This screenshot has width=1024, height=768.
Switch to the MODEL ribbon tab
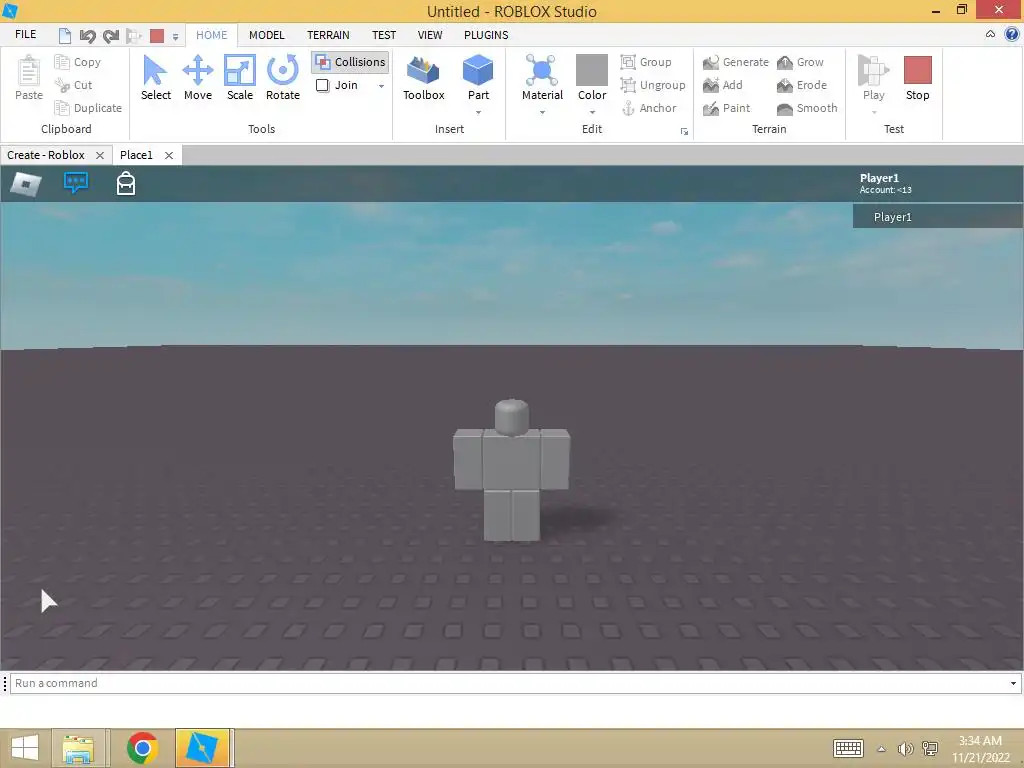[x=266, y=35]
